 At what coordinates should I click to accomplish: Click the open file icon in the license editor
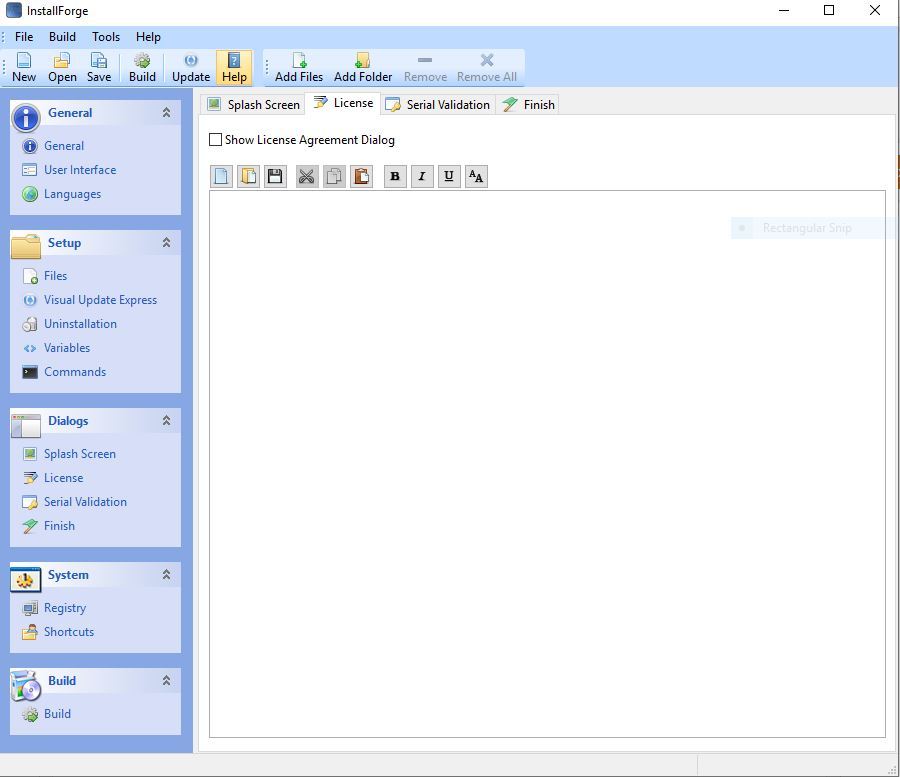tap(249, 176)
